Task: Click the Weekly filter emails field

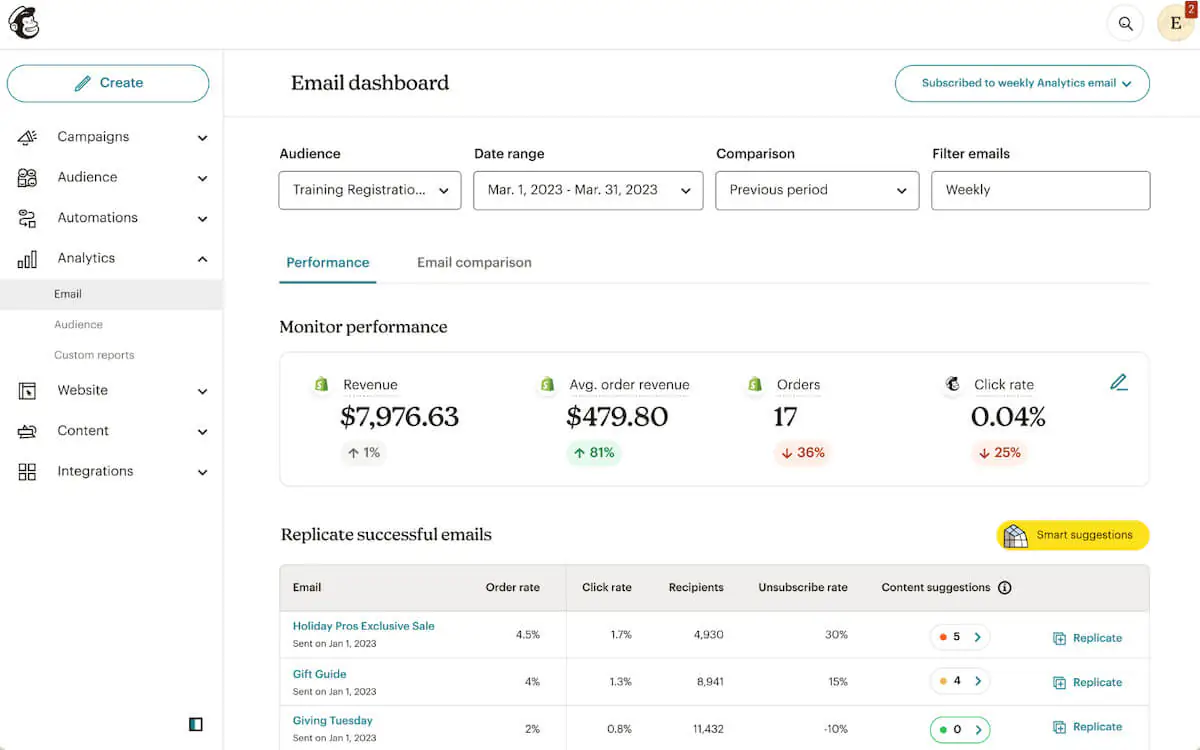Action: pos(1040,190)
